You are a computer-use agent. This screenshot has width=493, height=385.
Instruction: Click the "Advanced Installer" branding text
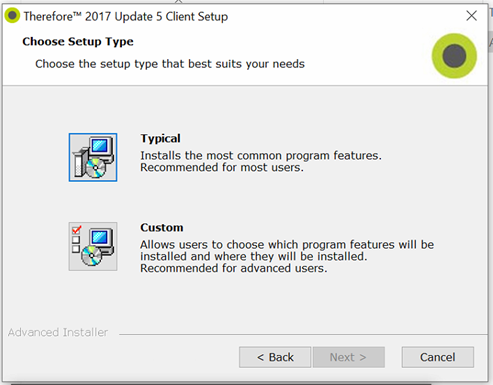tap(58, 332)
